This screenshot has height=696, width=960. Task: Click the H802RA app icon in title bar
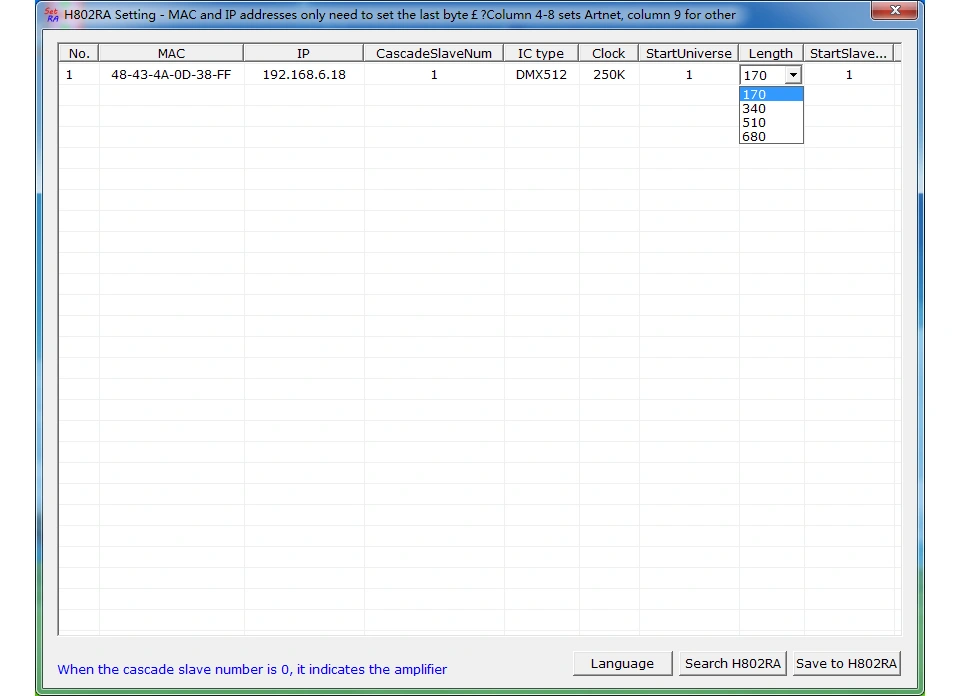click(52, 15)
